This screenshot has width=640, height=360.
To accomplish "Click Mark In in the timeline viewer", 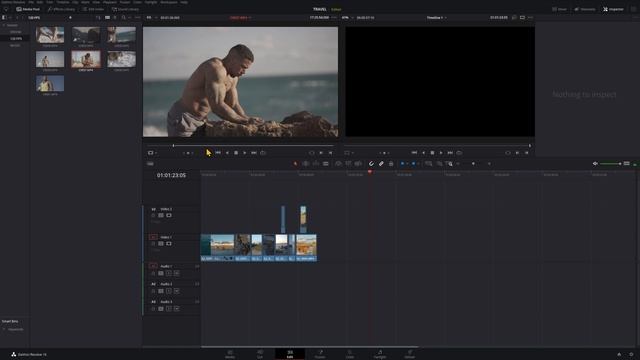I will coord(518,153).
